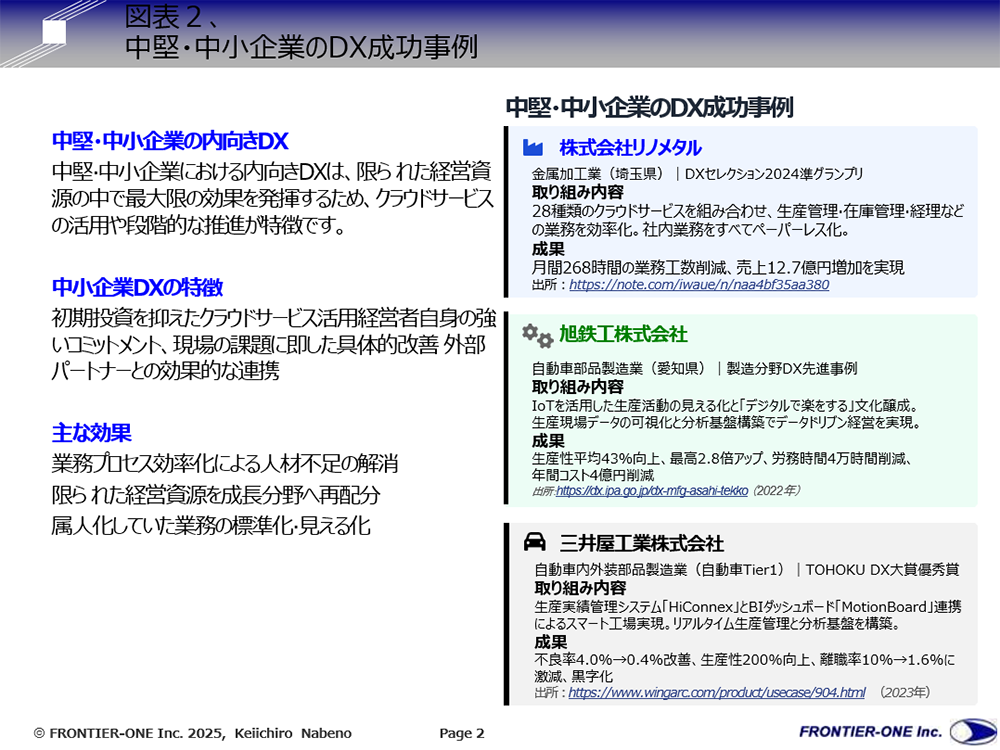Expand the 中堅・中小企業の内向きDX section

pyautogui.click(x=170, y=142)
